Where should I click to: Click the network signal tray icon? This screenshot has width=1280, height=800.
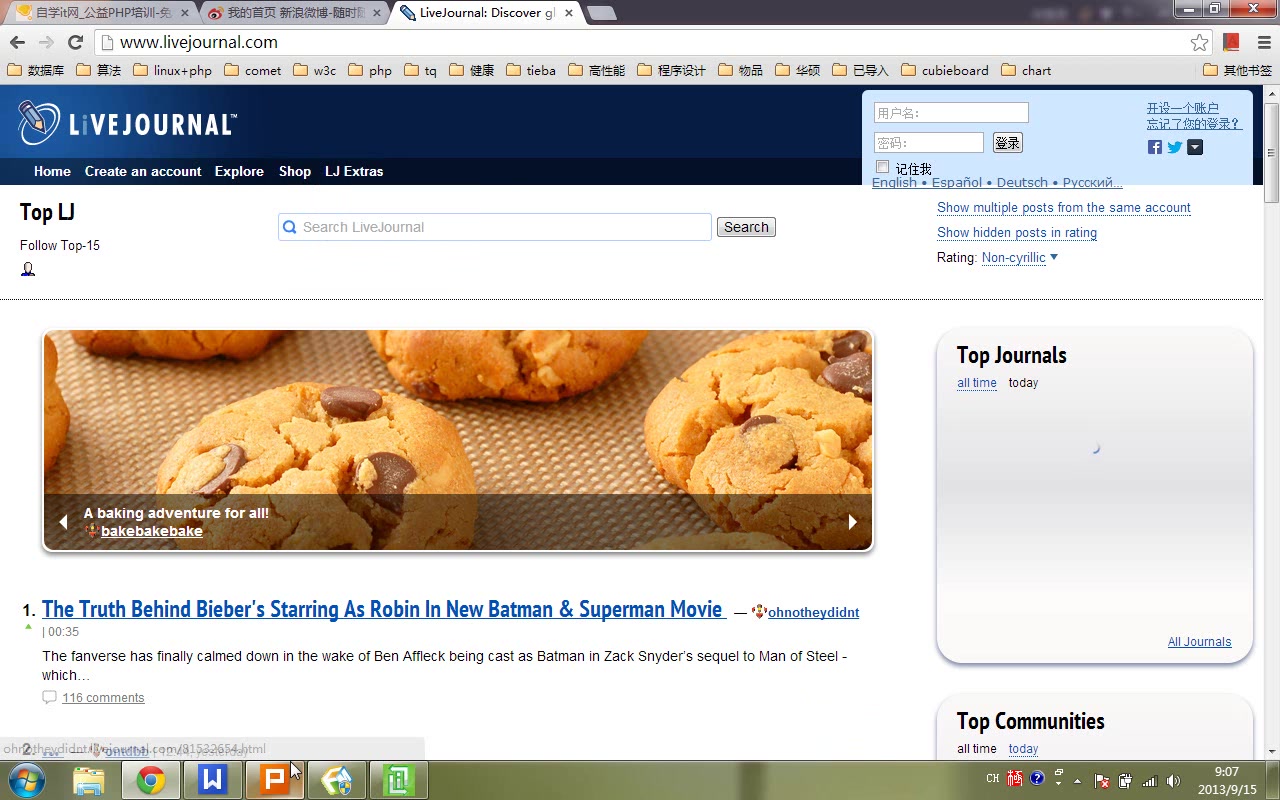coord(1150,780)
